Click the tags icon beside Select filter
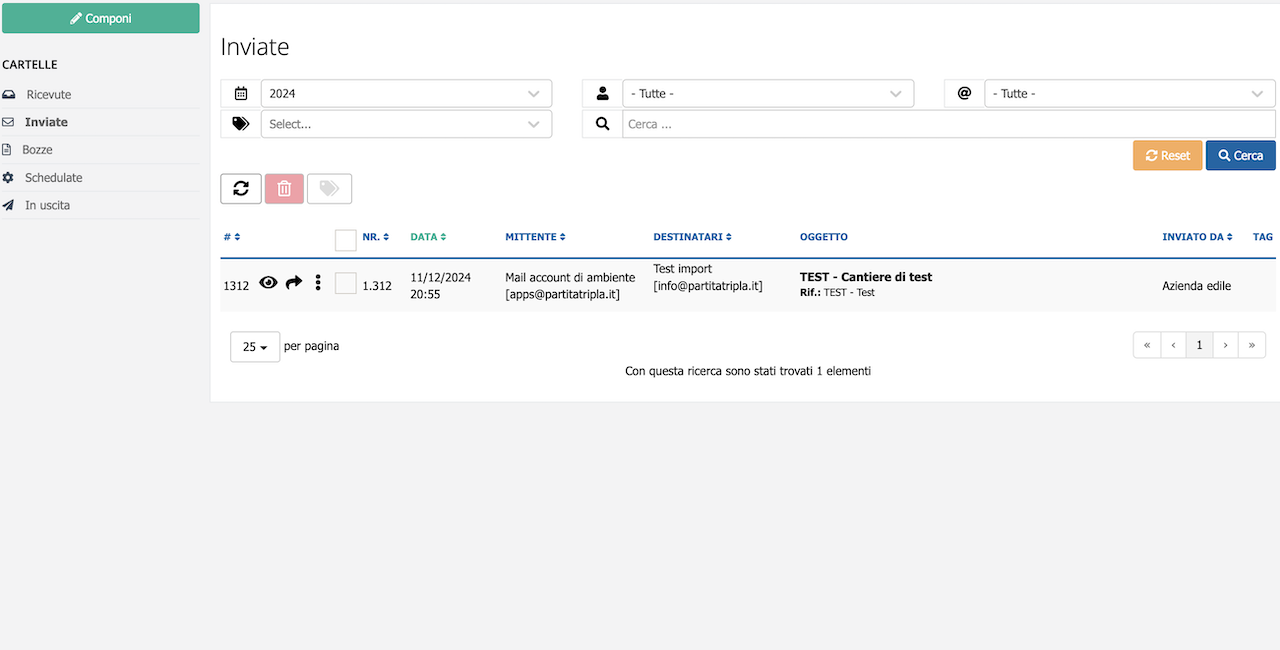The image size is (1280, 650). point(241,124)
